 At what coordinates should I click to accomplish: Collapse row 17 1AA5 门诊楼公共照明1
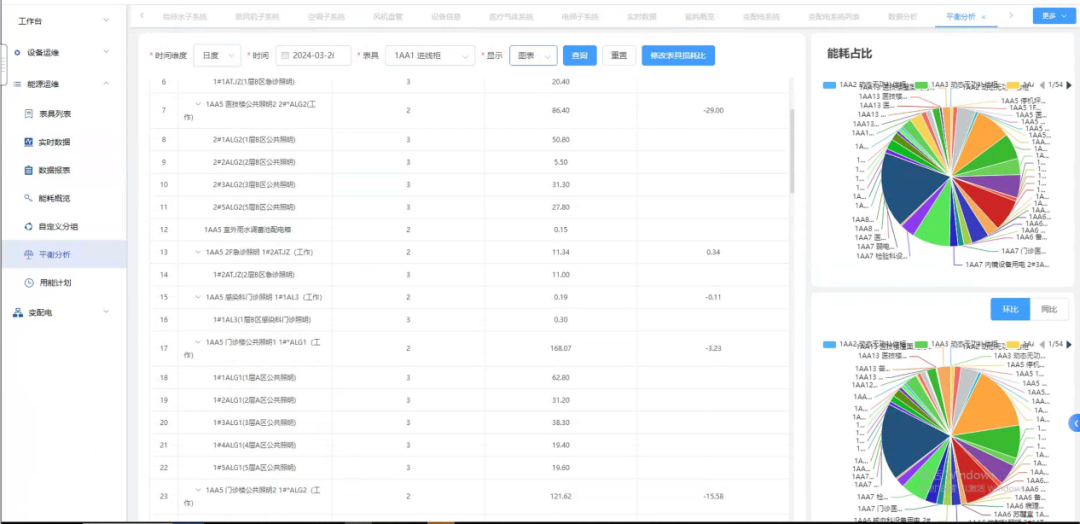(x=198, y=342)
